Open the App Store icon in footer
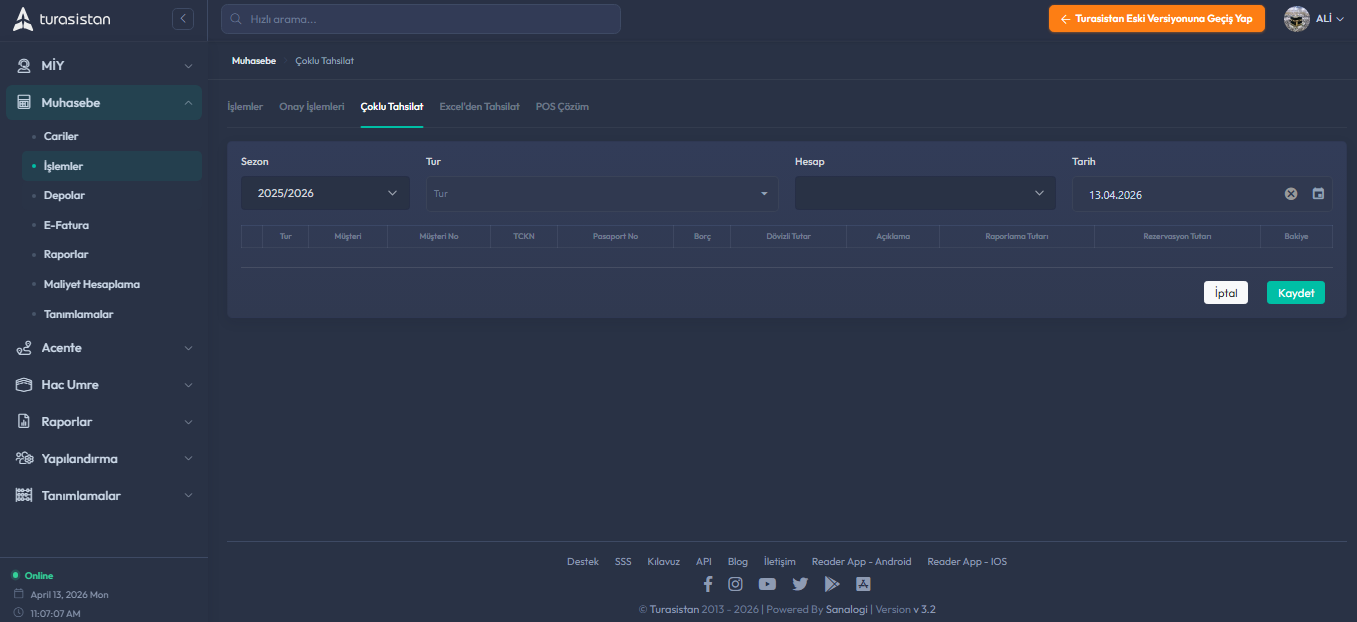Screen dimensions: 1357x622 863,584
